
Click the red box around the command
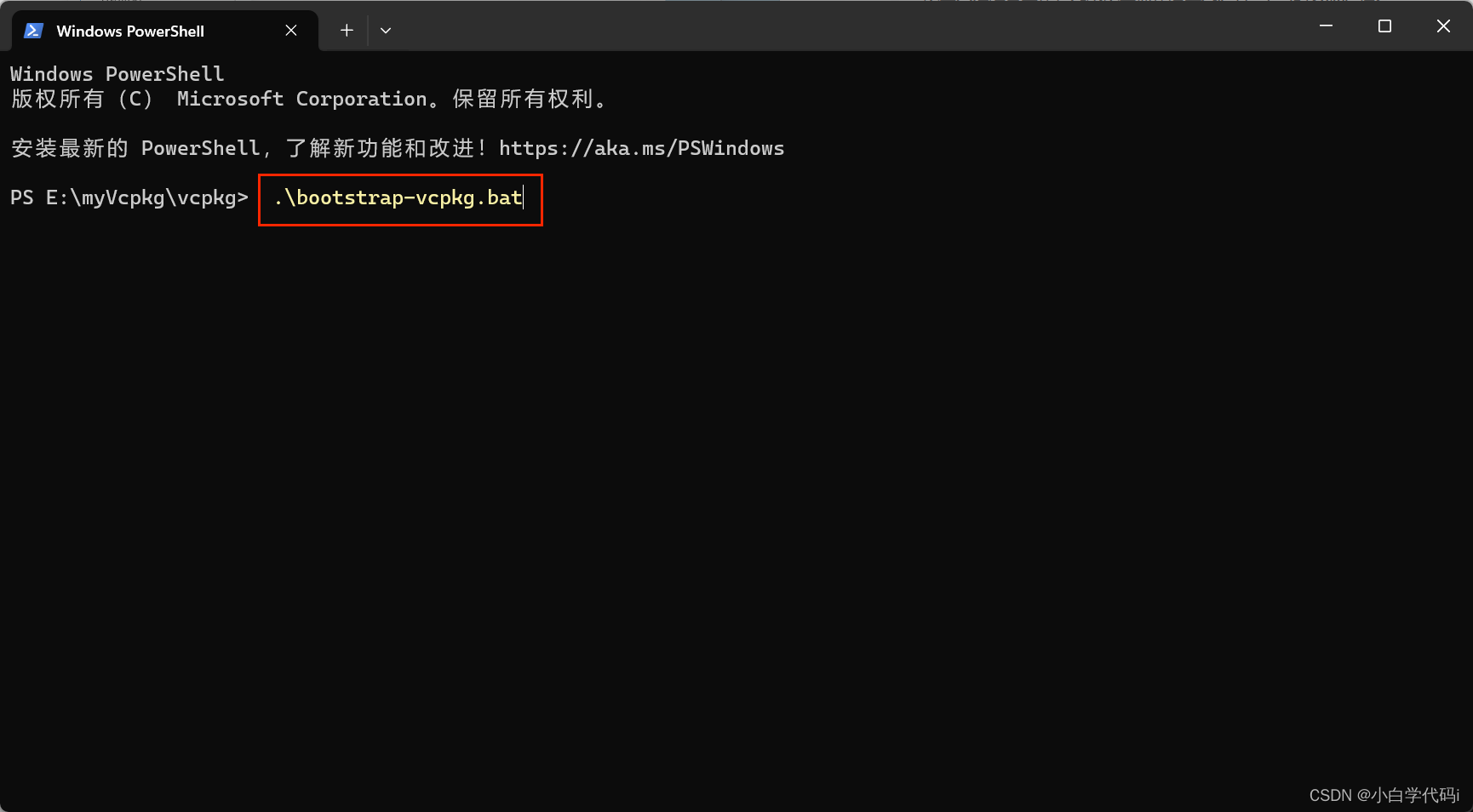click(x=400, y=200)
